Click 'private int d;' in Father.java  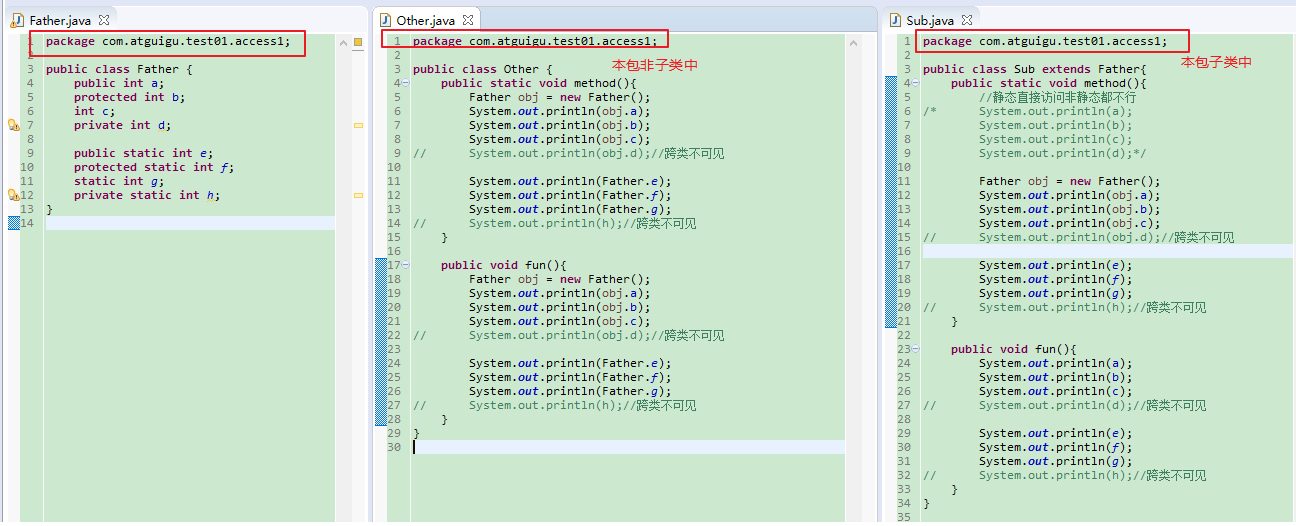(123, 125)
